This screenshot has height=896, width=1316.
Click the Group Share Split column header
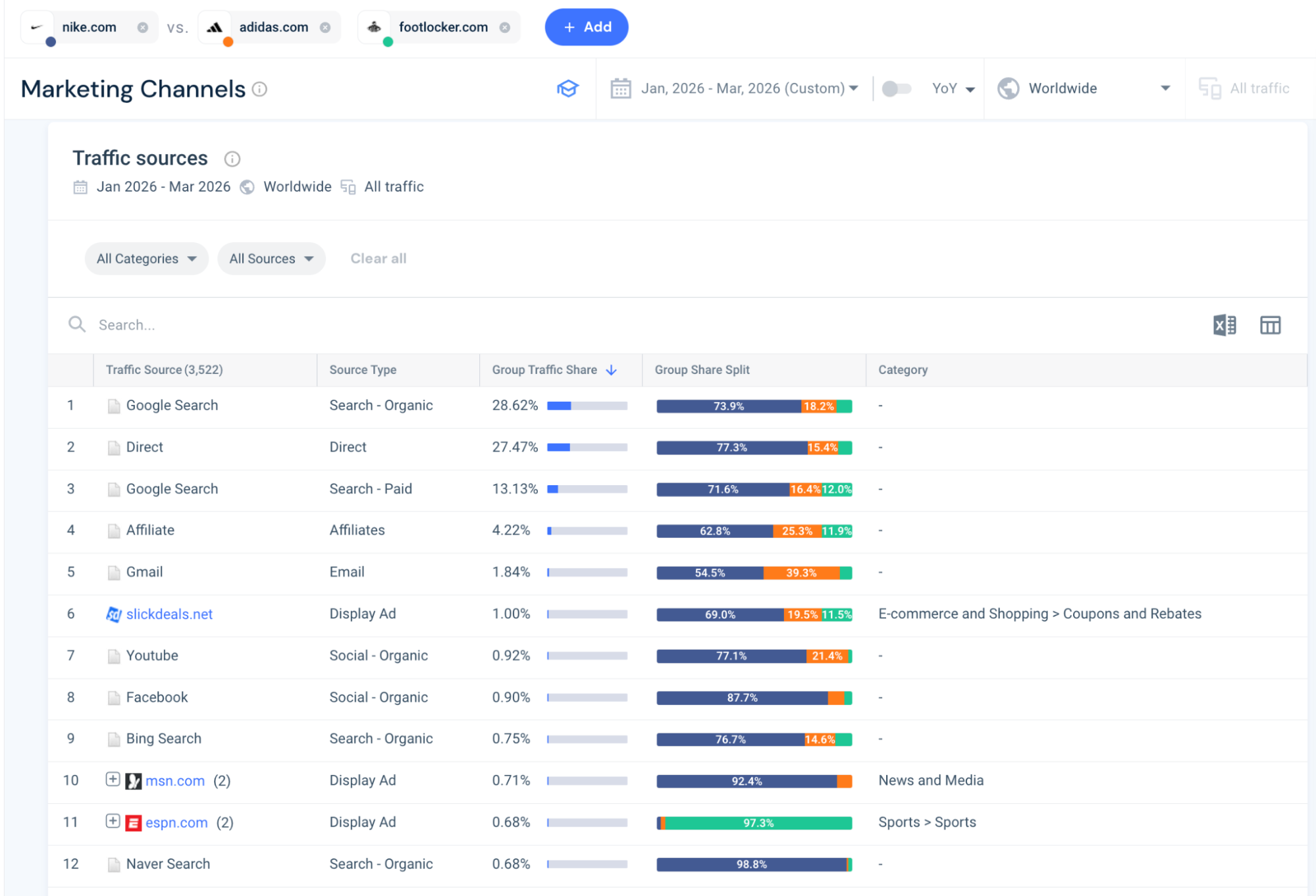point(702,370)
